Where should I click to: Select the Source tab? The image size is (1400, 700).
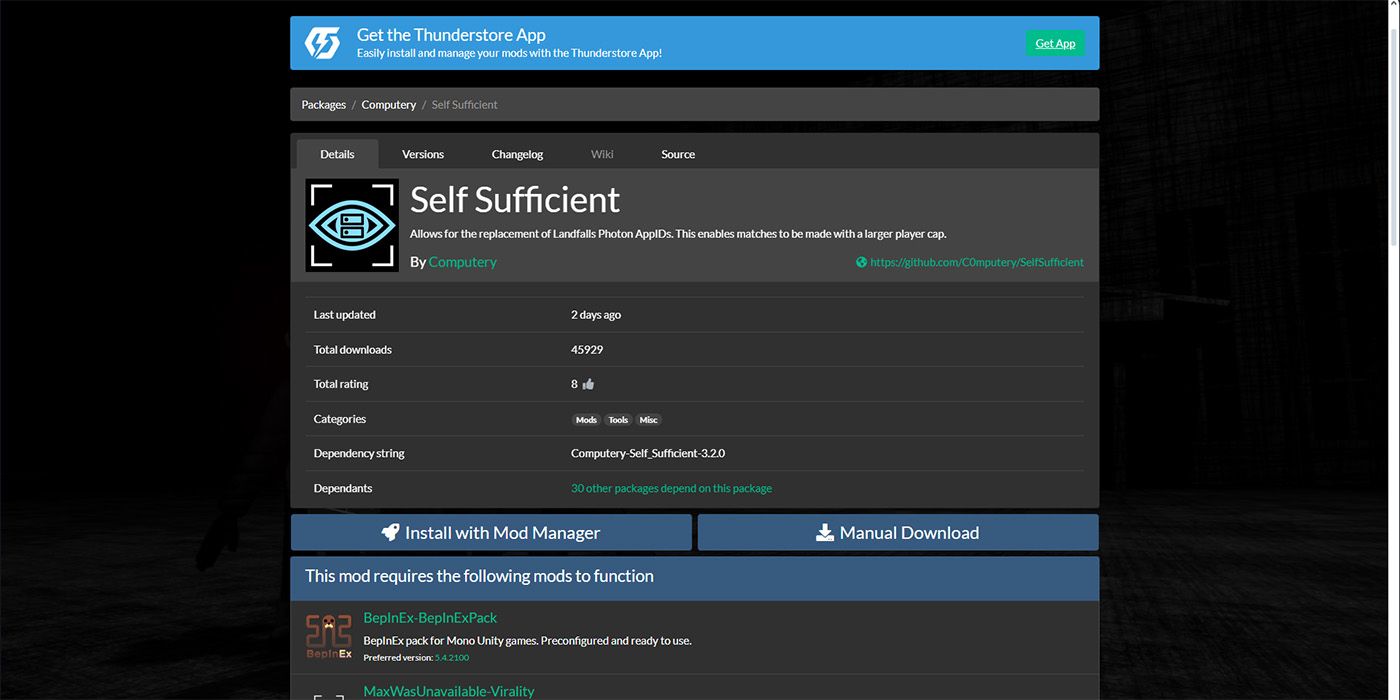(x=678, y=154)
